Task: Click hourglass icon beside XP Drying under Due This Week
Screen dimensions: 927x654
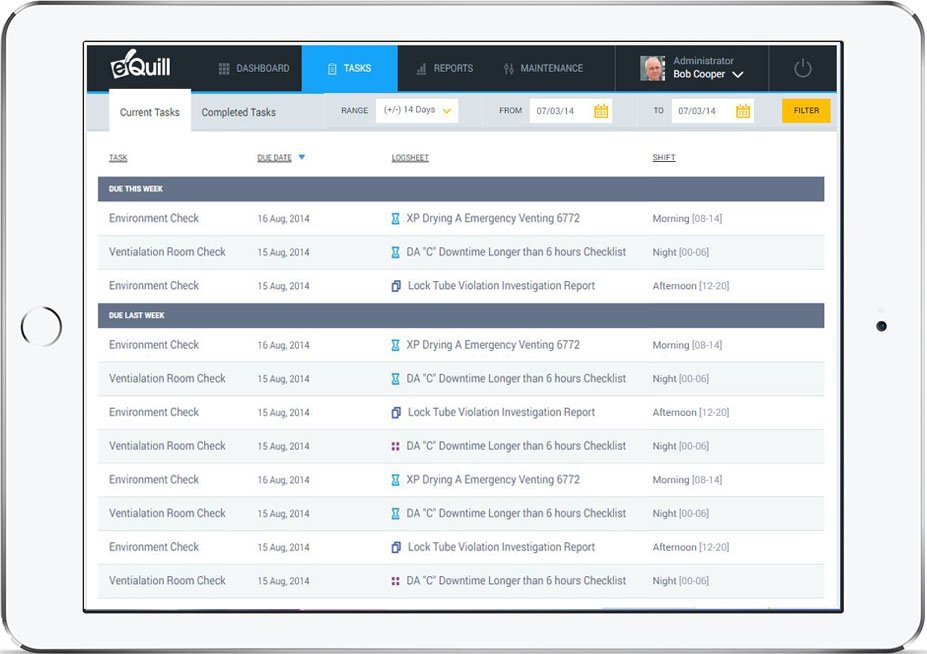Action: click(x=395, y=219)
